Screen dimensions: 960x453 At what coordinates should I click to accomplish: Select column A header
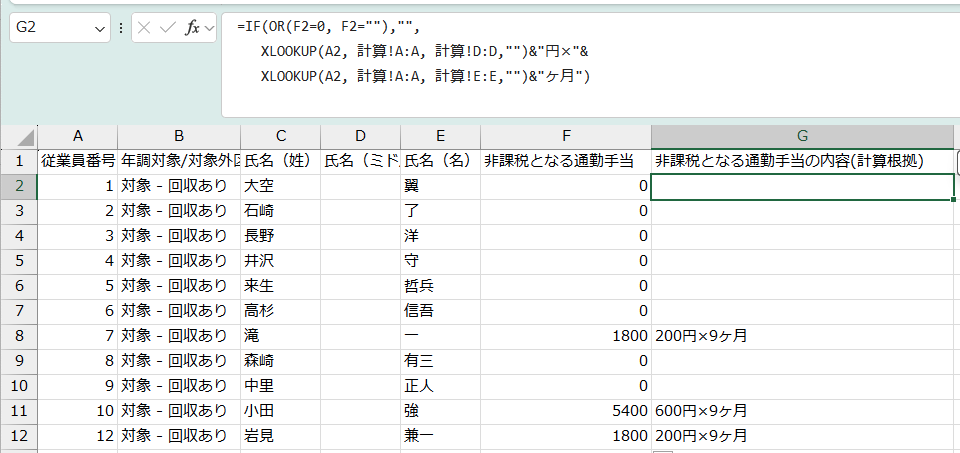(x=77, y=136)
